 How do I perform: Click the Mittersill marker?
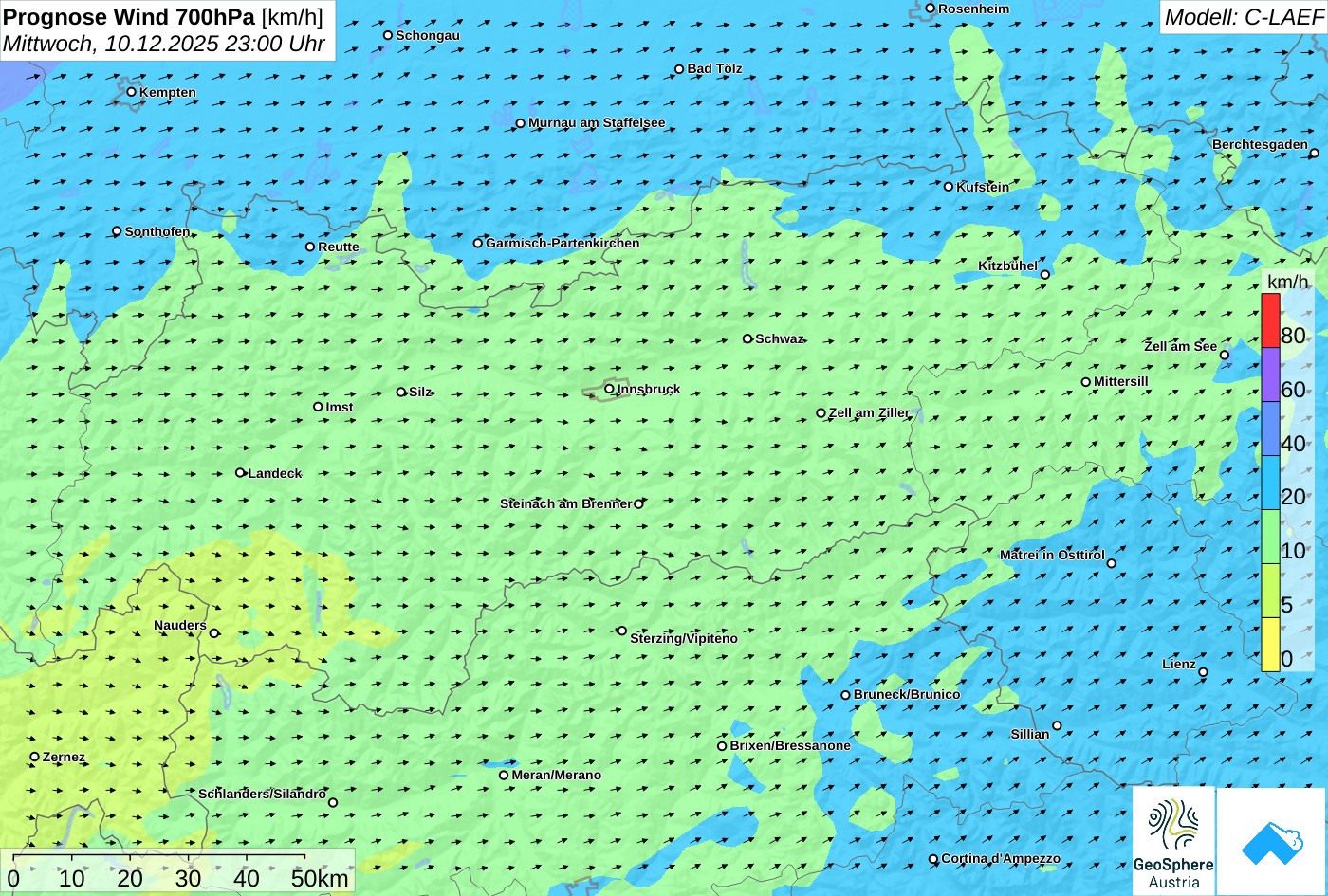click(1086, 382)
